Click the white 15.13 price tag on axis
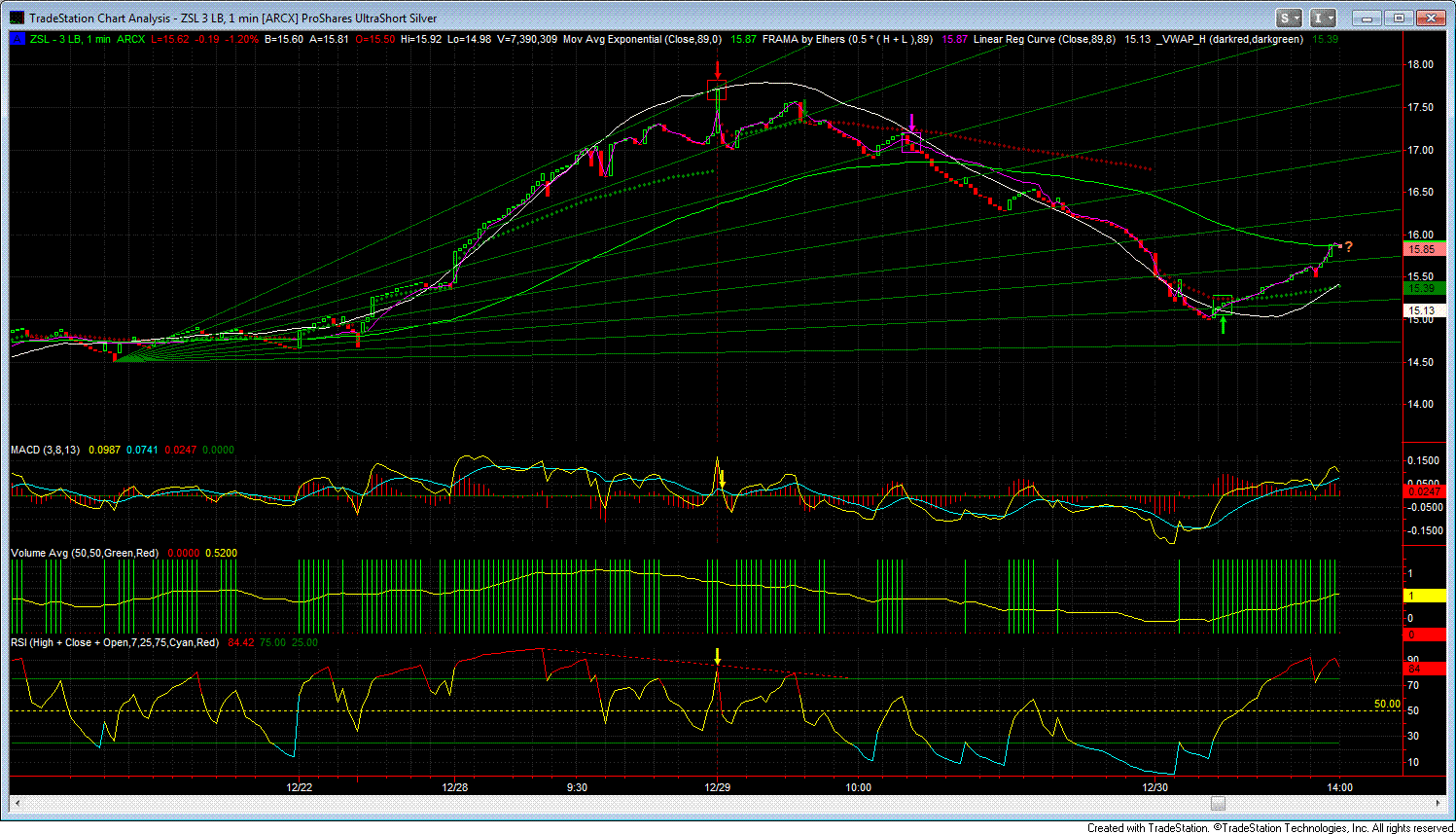 (1424, 310)
